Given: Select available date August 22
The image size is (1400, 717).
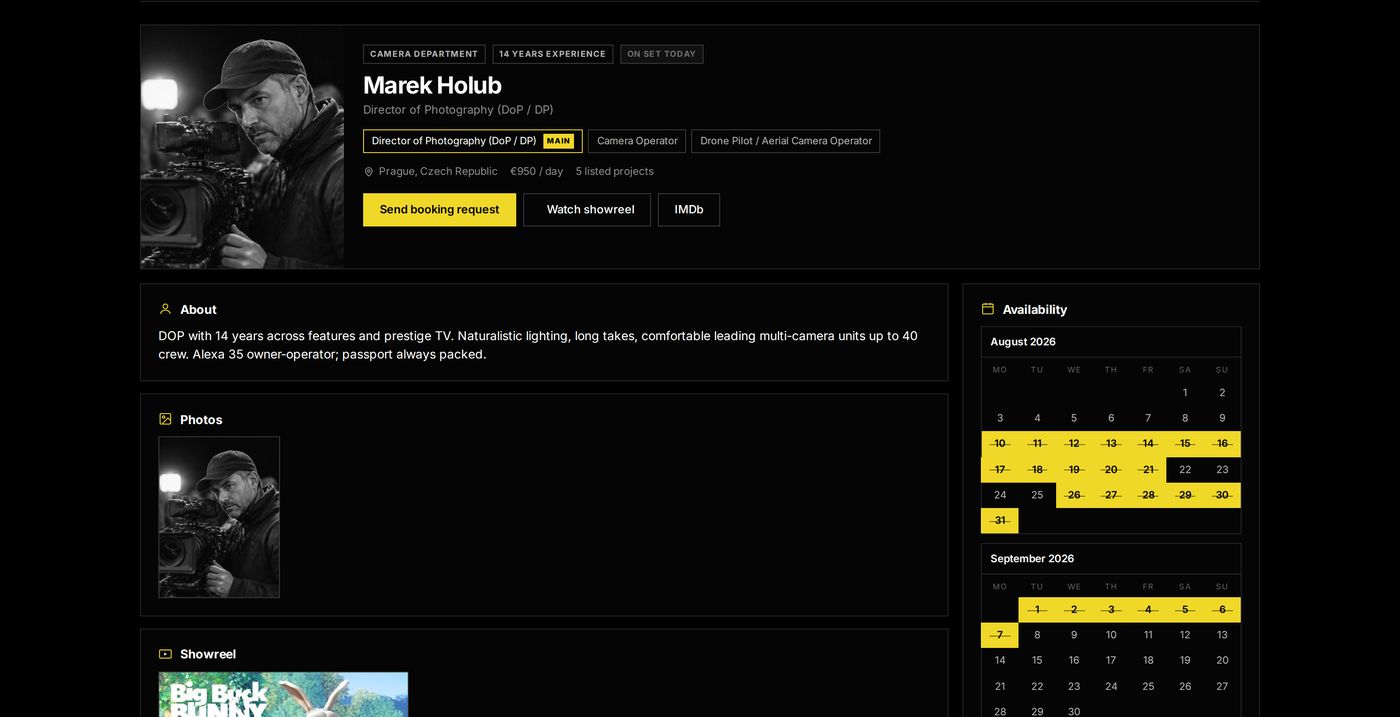Looking at the screenshot, I should pyautogui.click(x=1185, y=470).
